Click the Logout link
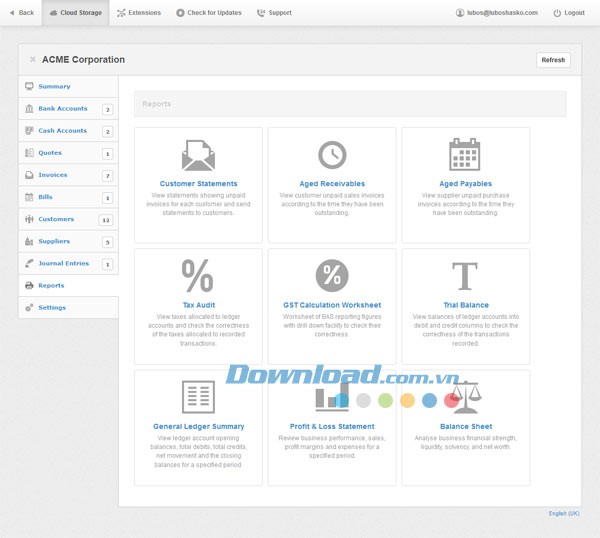 click(568, 13)
